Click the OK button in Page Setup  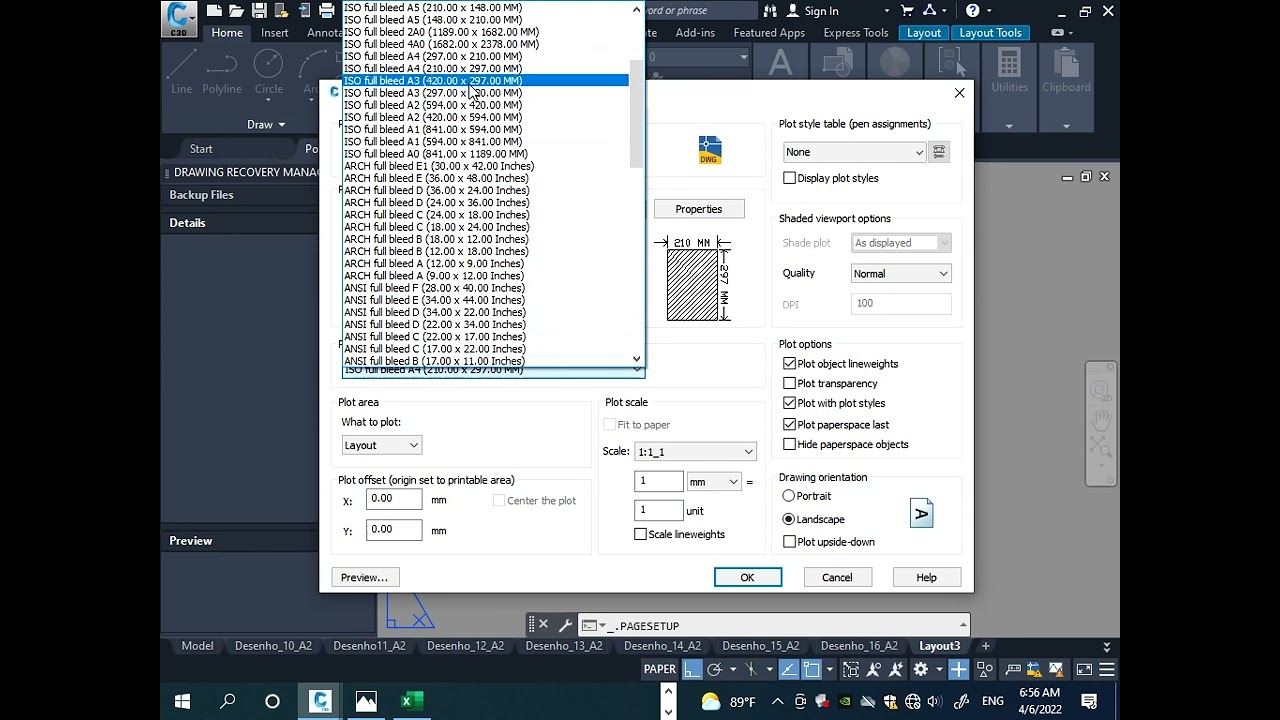748,578
